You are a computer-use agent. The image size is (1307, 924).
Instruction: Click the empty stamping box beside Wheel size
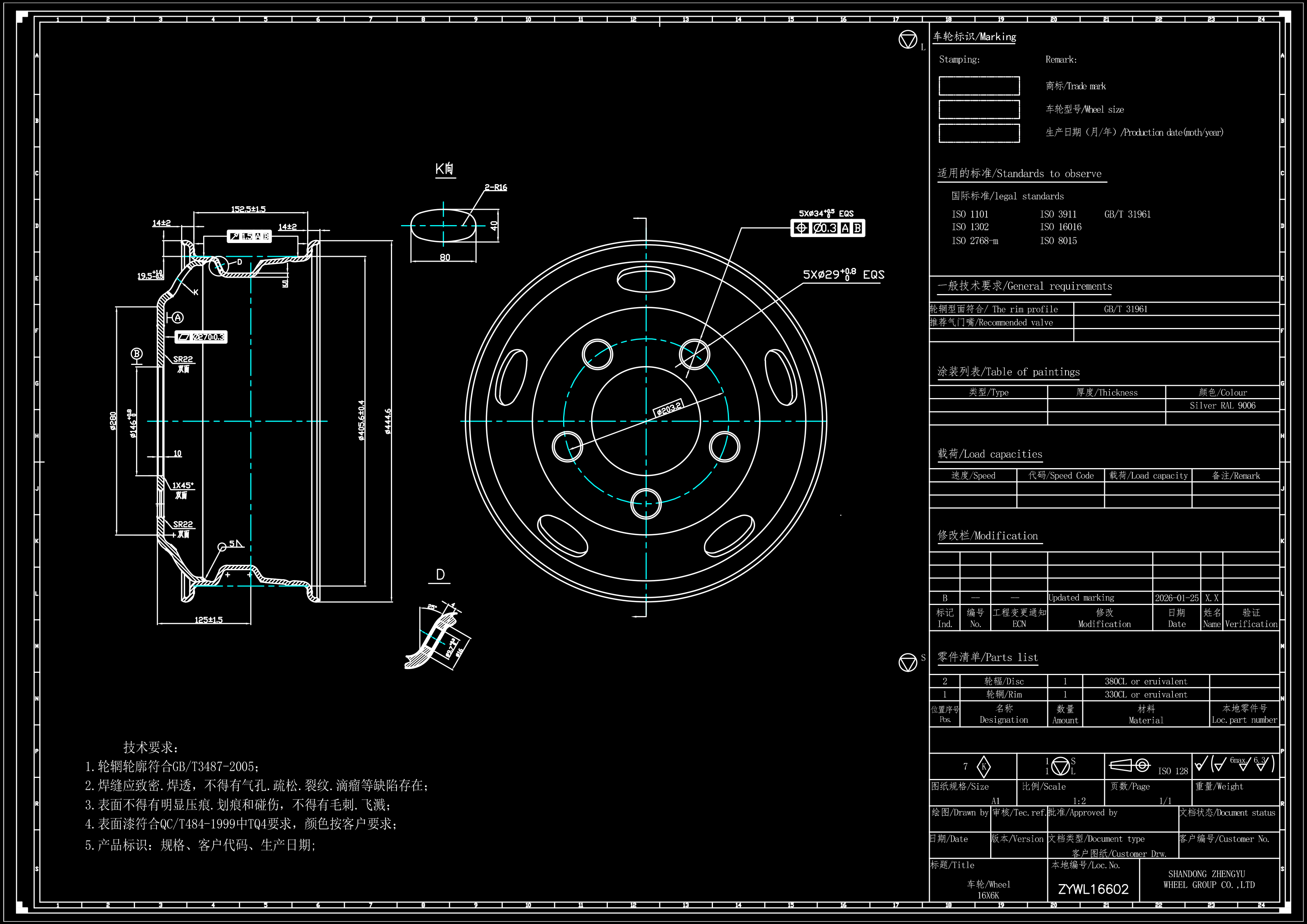click(979, 109)
